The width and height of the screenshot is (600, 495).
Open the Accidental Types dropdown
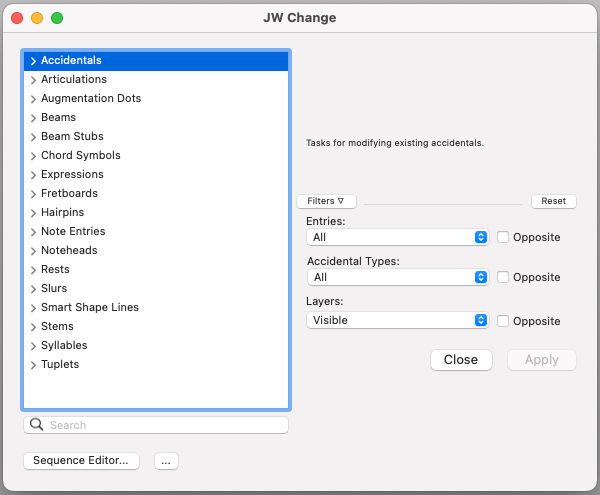[x=398, y=277]
